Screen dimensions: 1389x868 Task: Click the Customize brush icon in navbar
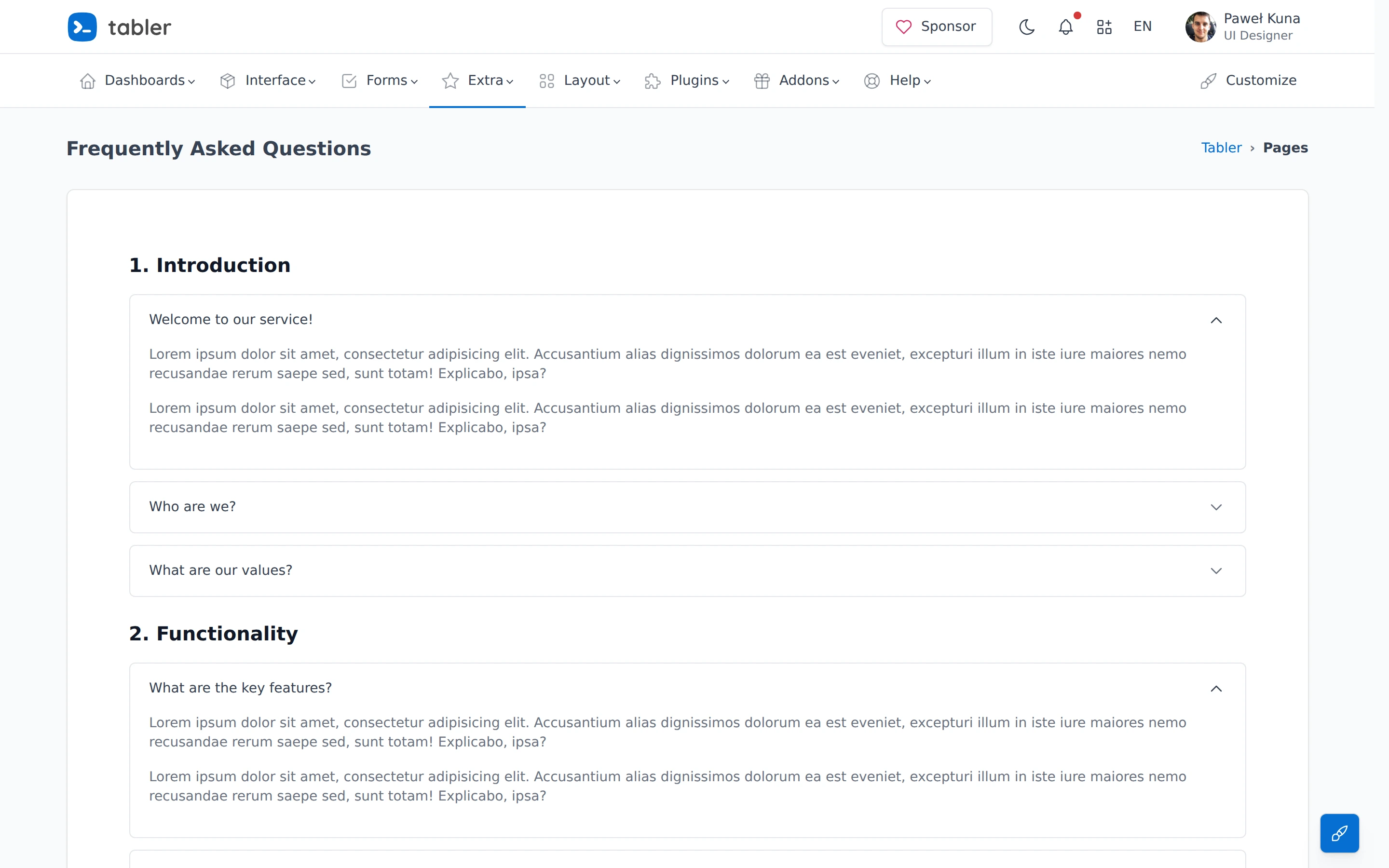[1208, 81]
